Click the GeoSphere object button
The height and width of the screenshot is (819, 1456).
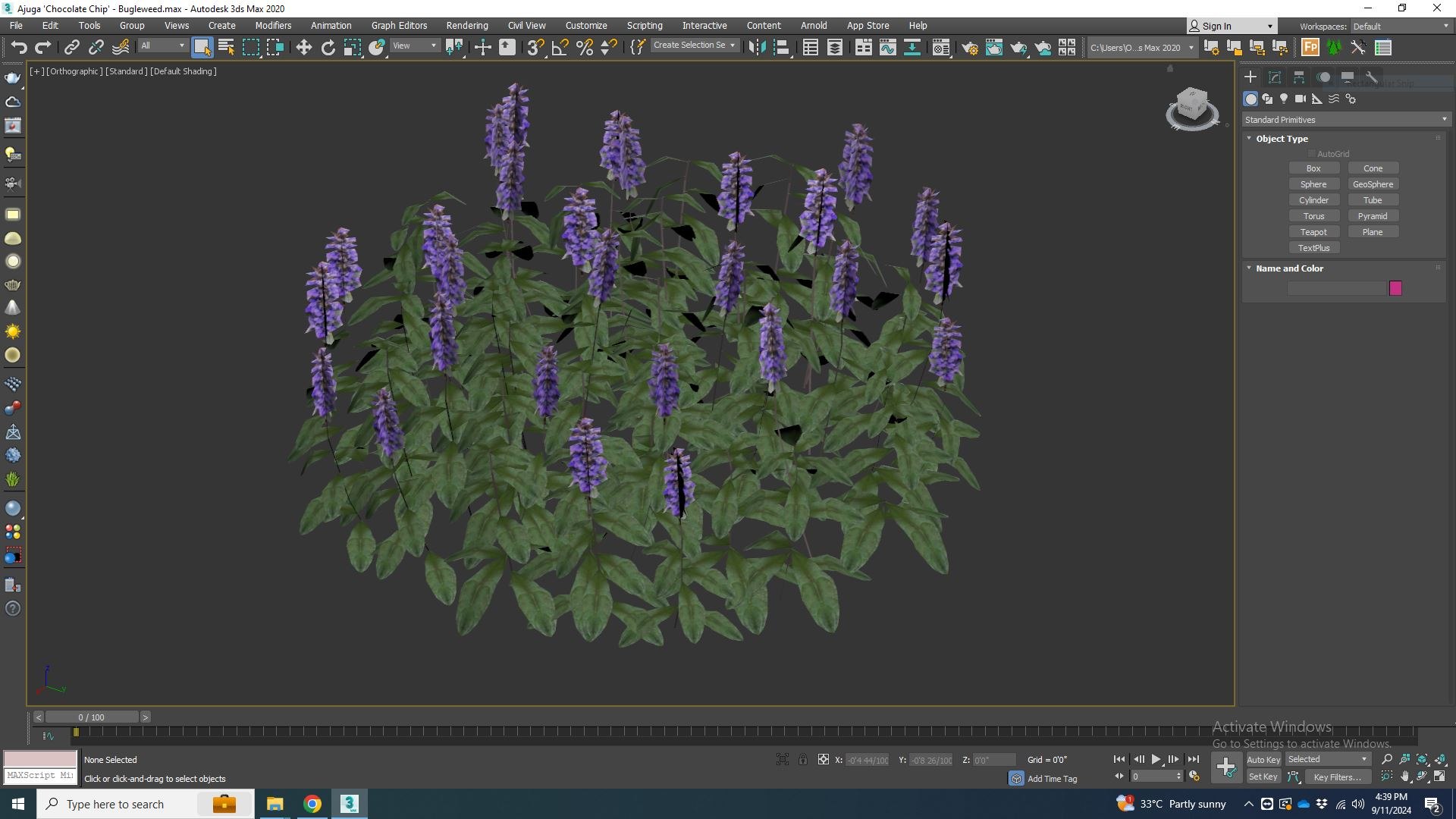(x=1373, y=184)
